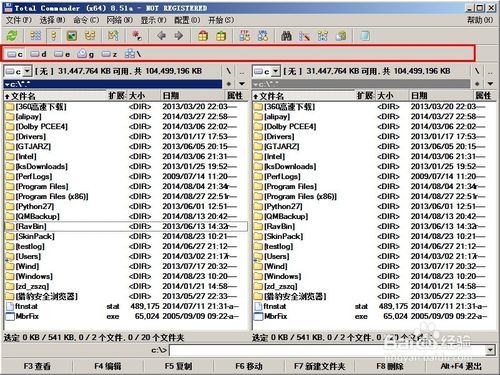Open new FTP URL connection icon

[x=263, y=36]
